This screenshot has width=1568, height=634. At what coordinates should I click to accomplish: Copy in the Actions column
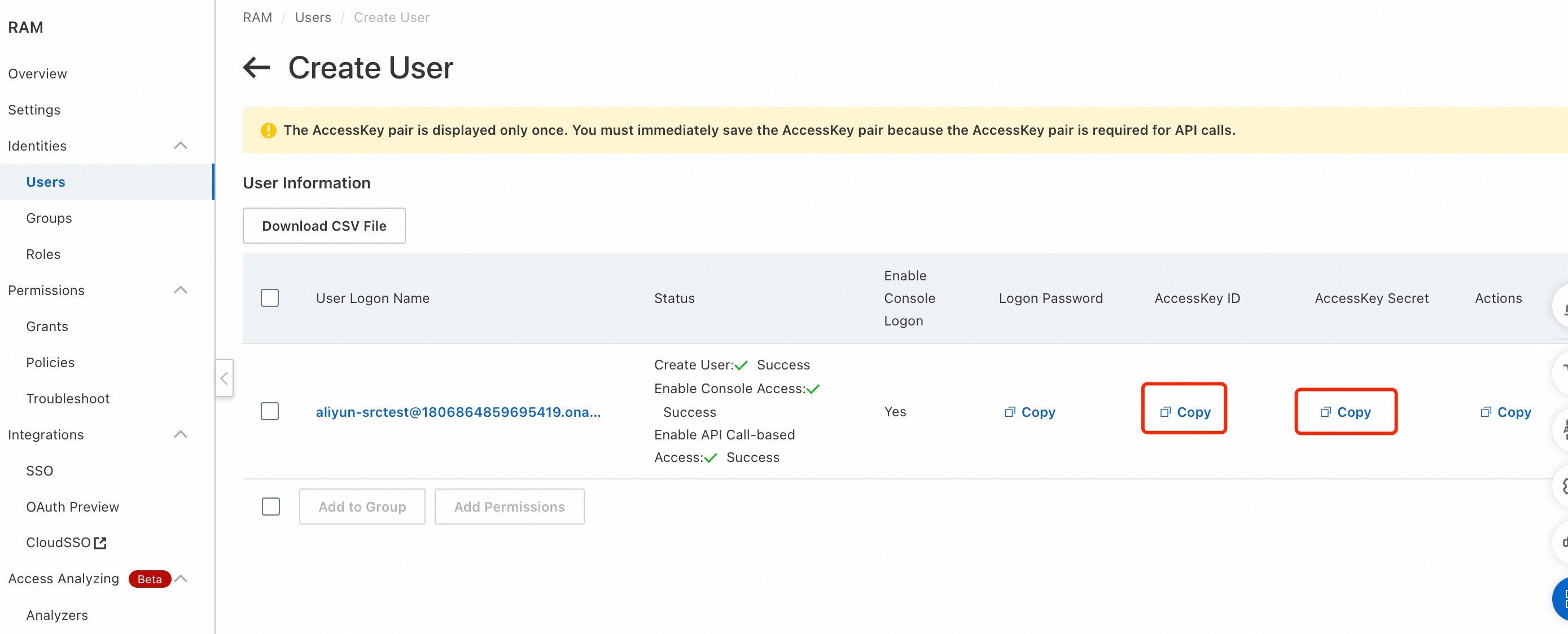pyautogui.click(x=1505, y=412)
